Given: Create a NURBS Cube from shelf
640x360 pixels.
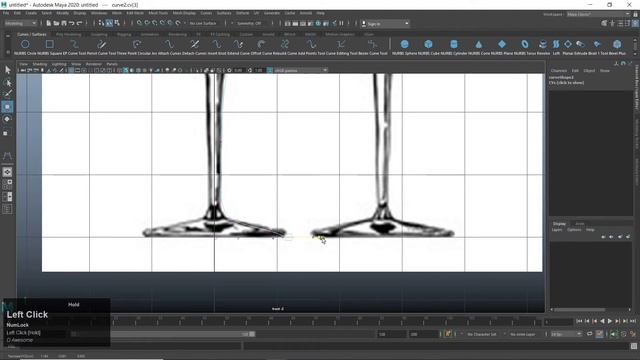Looking at the screenshot, I should 428,44.
